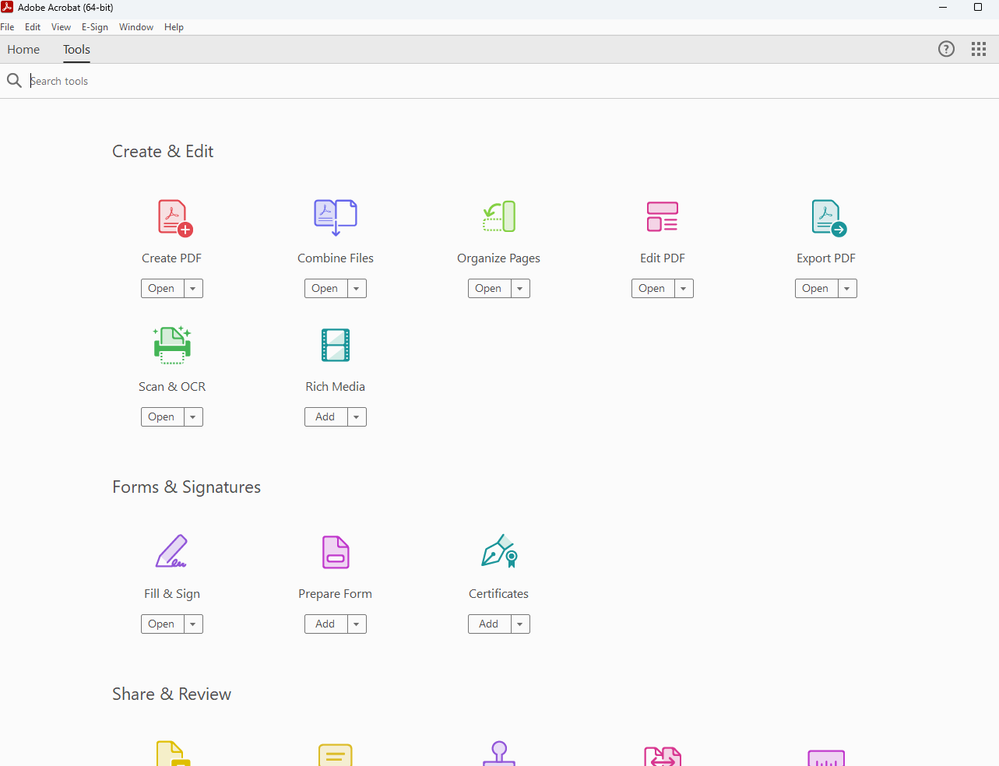Click the Fill & Sign label text
The image size is (999, 766).
click(172, 594)
